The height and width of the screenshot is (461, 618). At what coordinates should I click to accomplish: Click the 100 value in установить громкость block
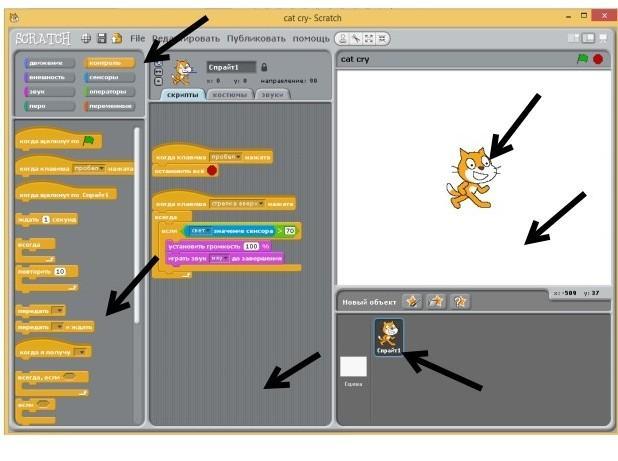click(251, 246)
